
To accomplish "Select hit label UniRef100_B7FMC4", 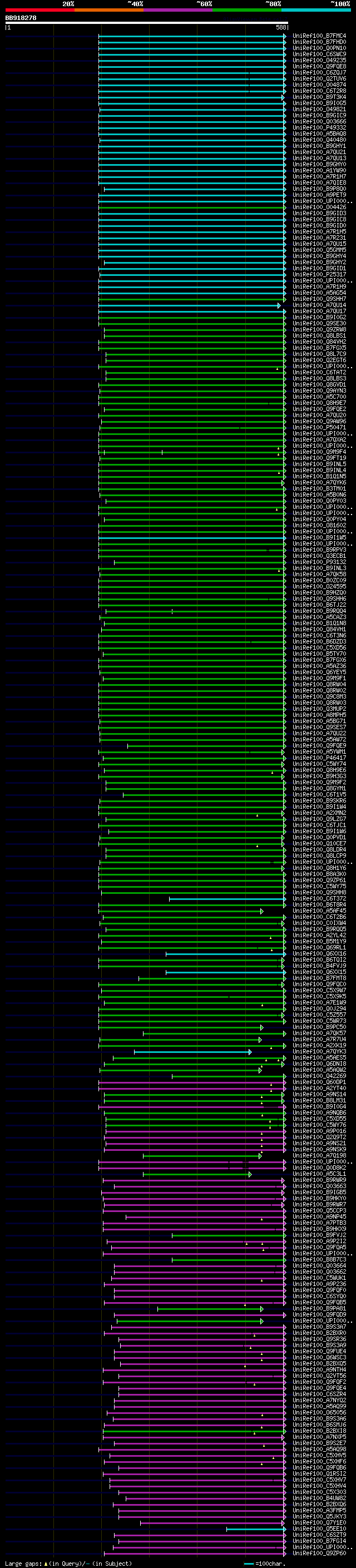I will [x=319, y=36].
